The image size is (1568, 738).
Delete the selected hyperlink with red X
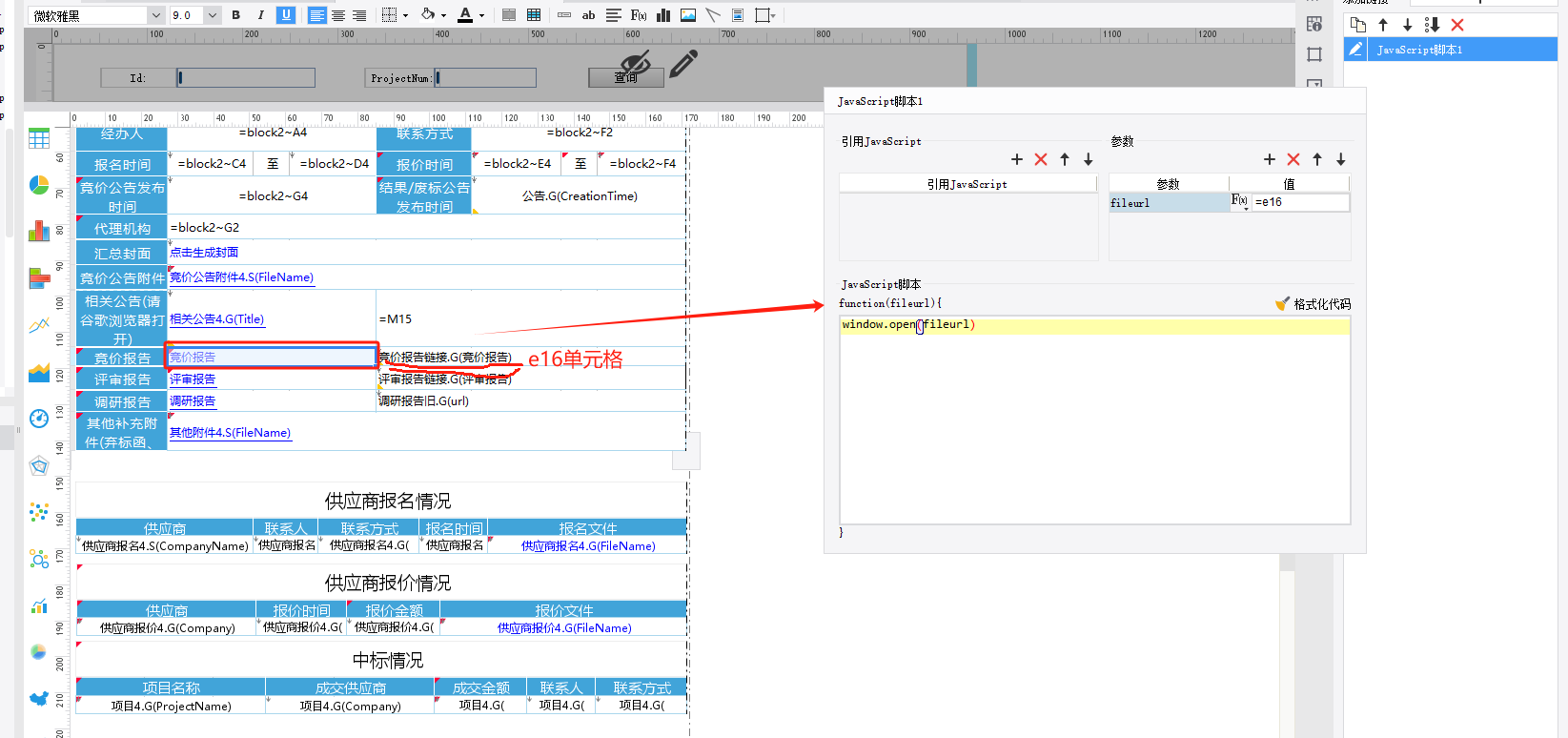(1457, 25)
